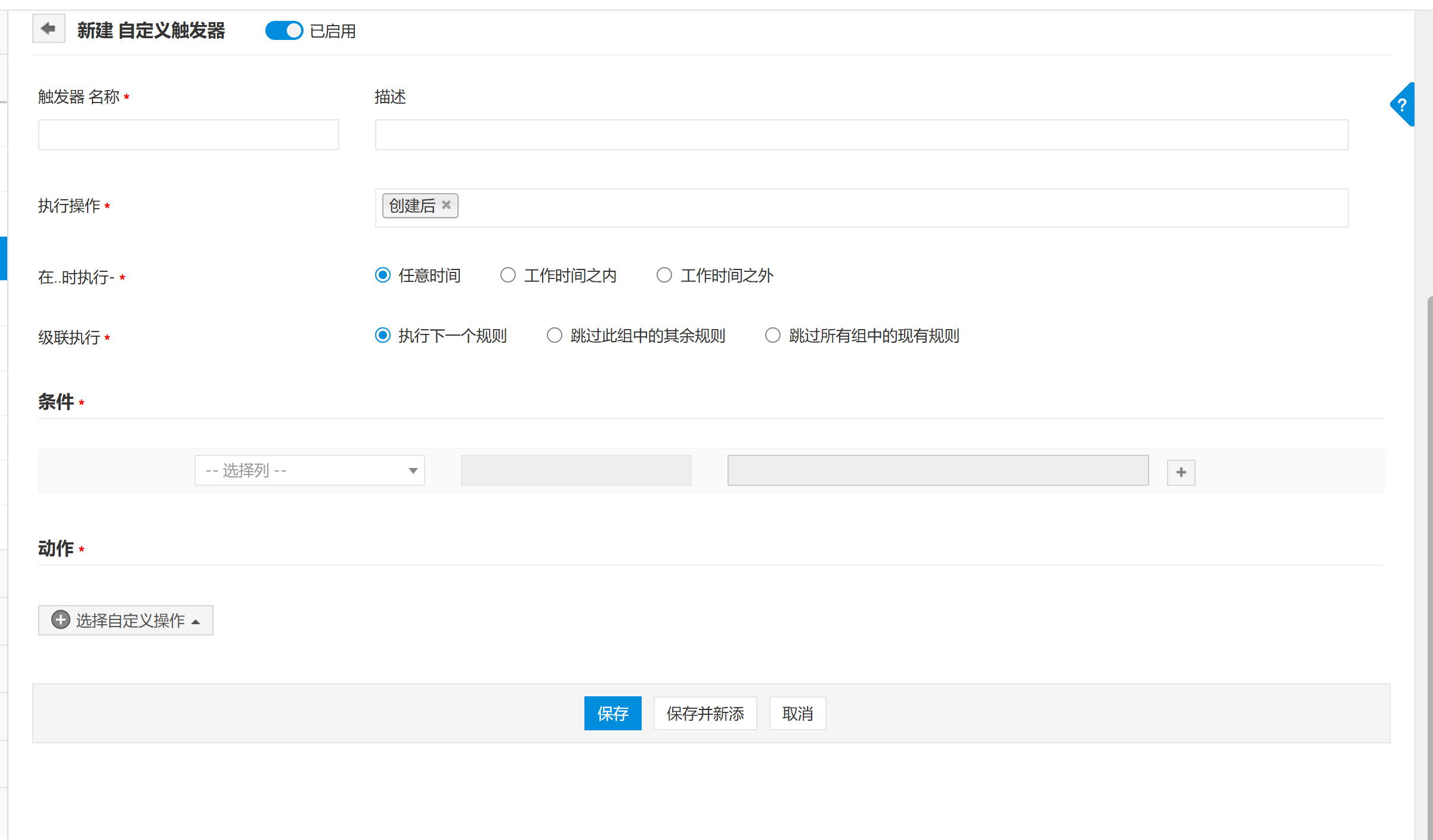Expand the 选择自定义操作 dropdown arrow
The height and width of the screenshot is (840, 1433).
point(196,621)
